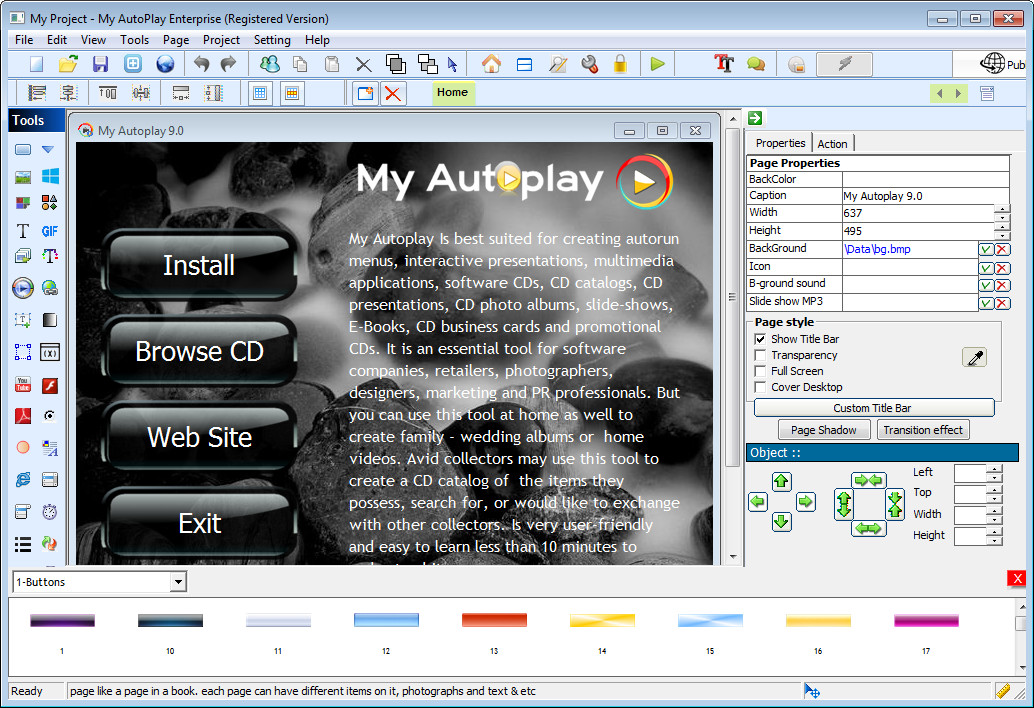
Task: Click the BackColor swatch field
Action: pyautogui.click(x=925, y=179)
